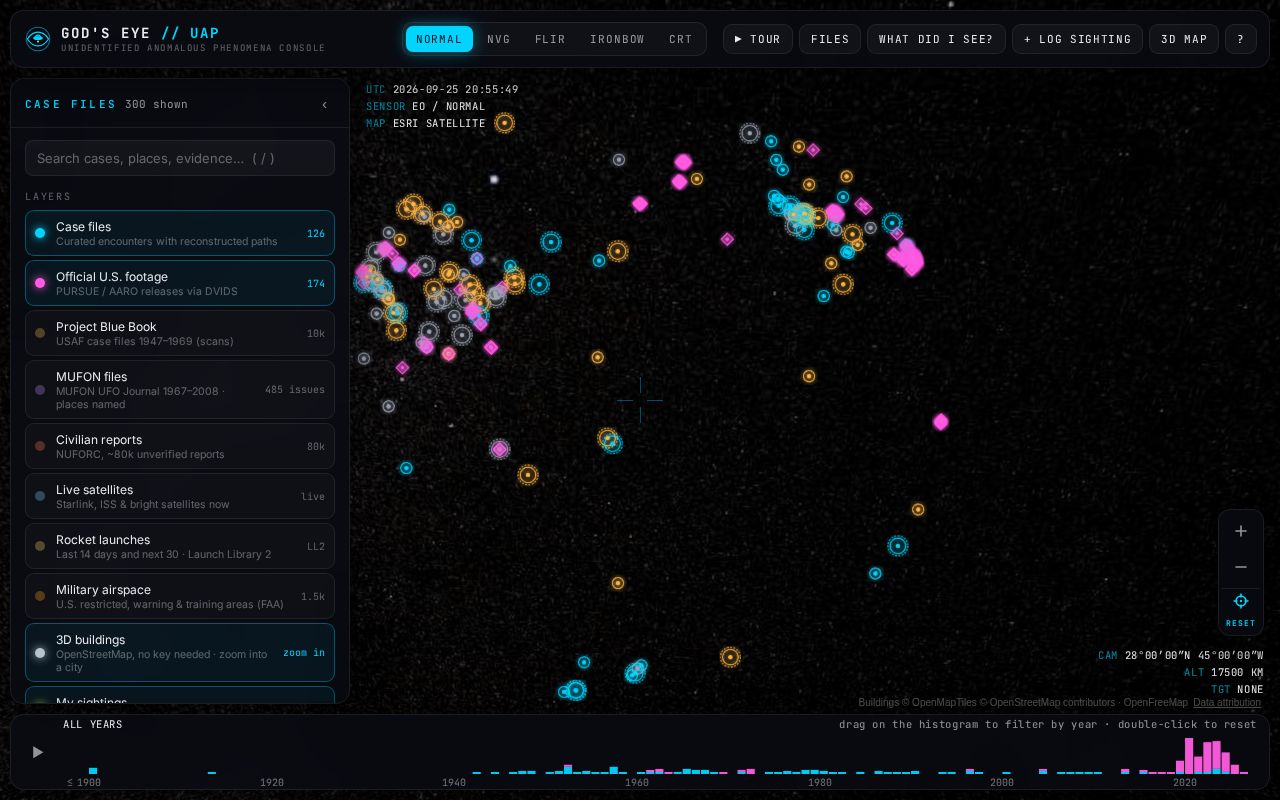This screenshot has height=800, width=1280.
Task: Toggle the 3D buildings layer
Action: (180, 653)
